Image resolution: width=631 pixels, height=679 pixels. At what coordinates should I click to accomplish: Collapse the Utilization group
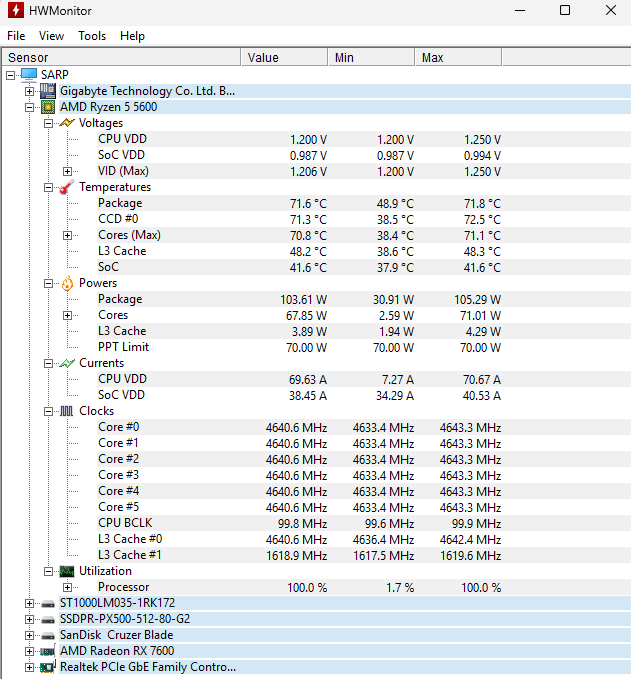click(x=49, y=572)
